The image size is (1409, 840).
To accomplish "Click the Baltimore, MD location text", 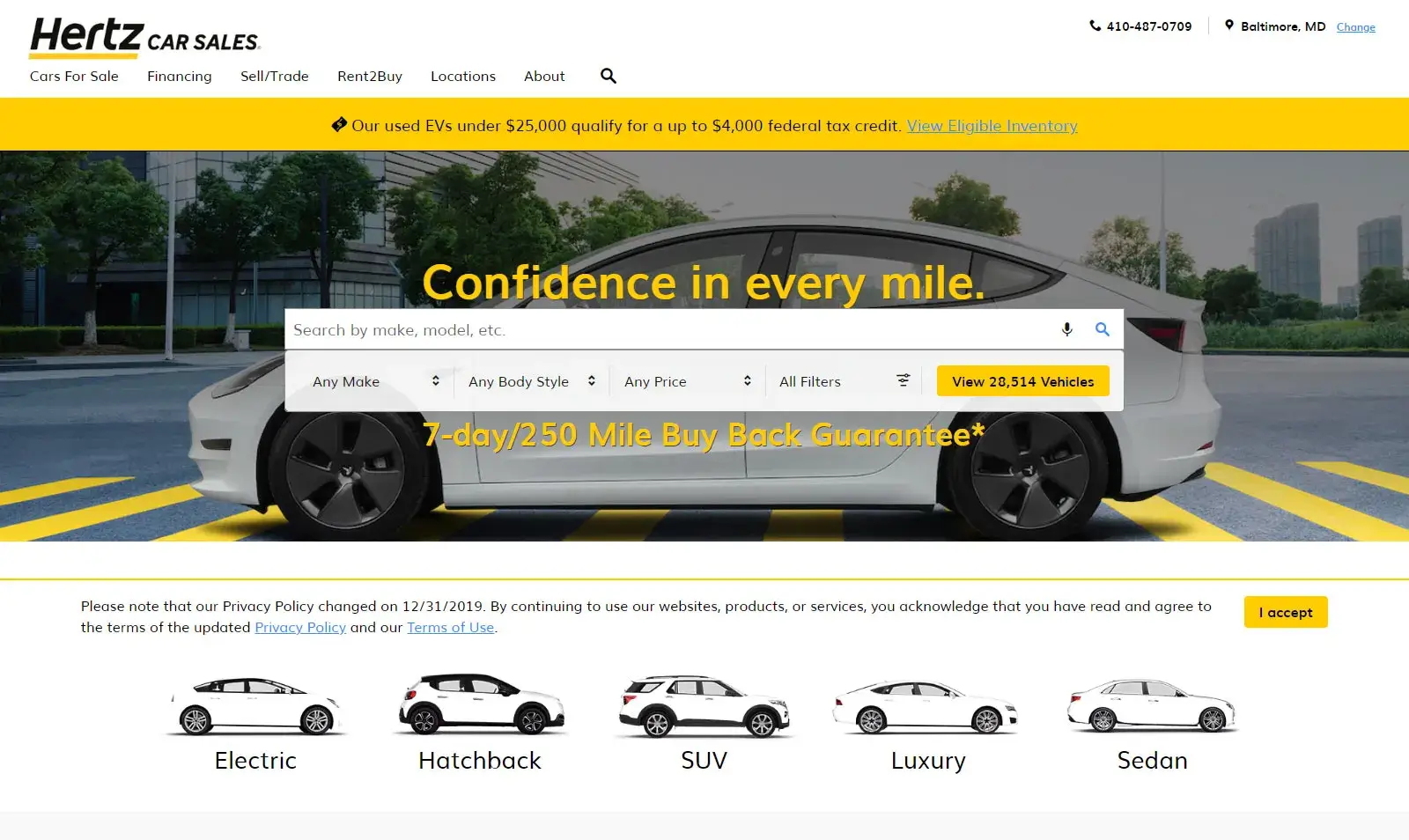I will click(x=1283, y=26).
